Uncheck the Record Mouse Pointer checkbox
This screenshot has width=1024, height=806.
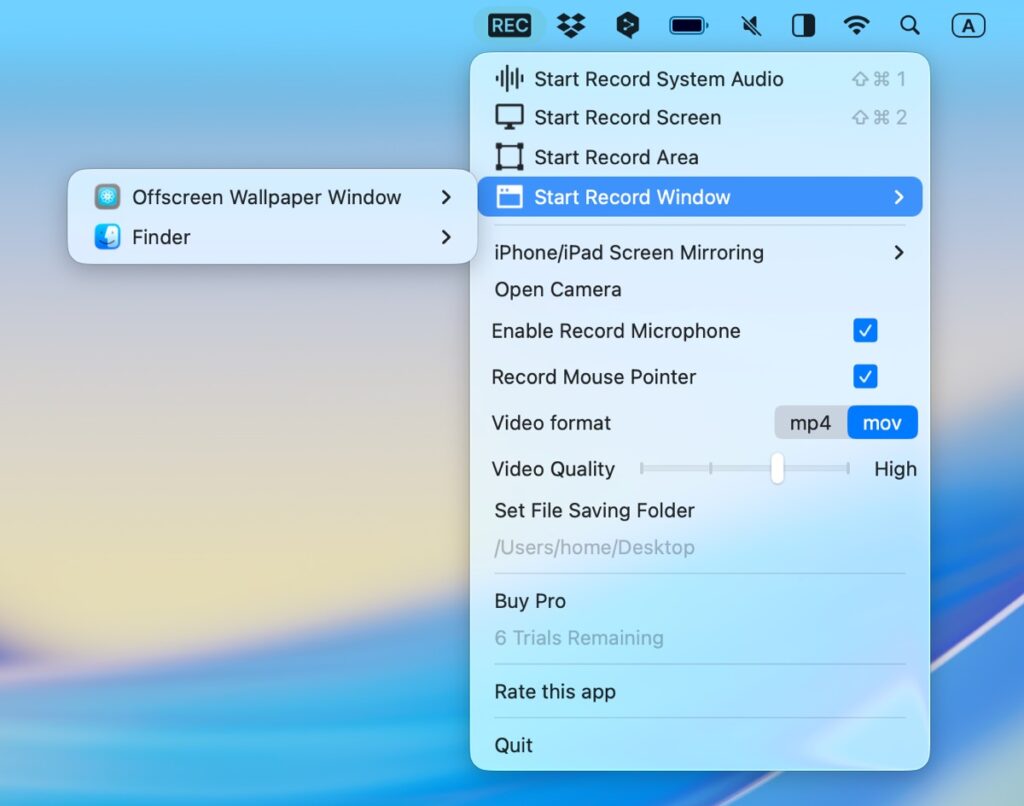[x=865, y=377]
